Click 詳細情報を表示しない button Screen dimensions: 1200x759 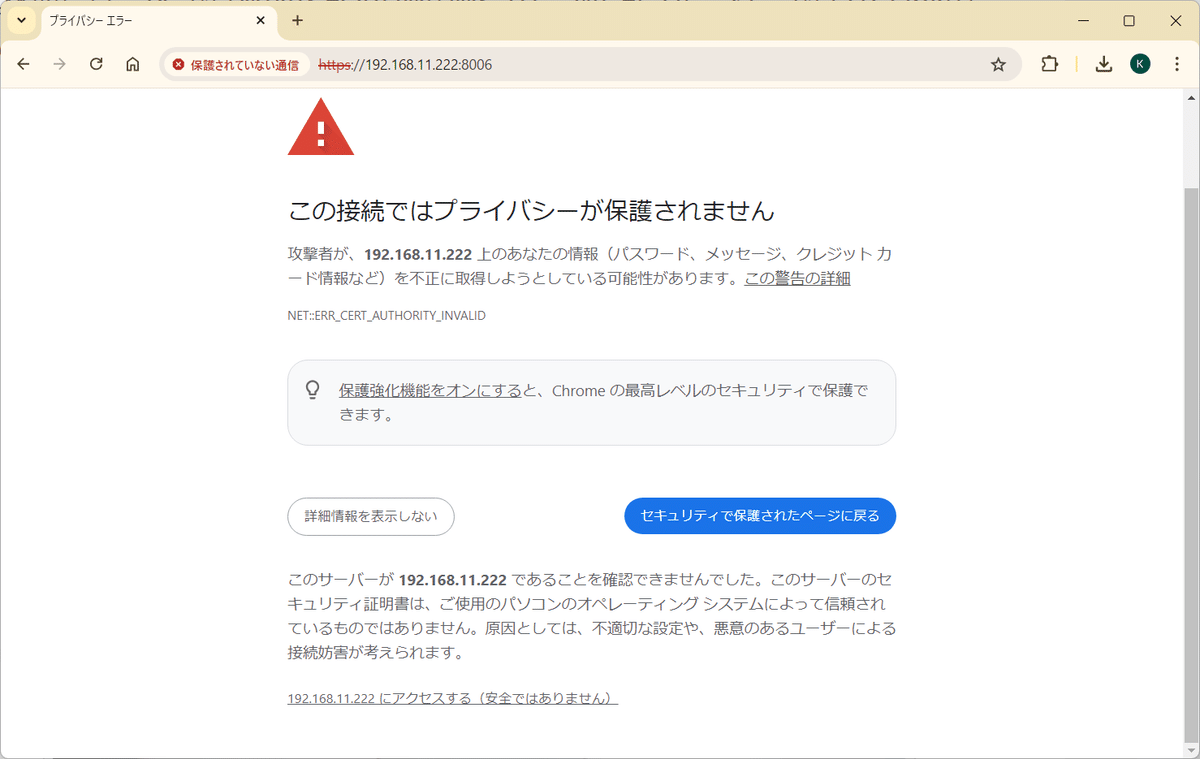[x=371, y=516]
